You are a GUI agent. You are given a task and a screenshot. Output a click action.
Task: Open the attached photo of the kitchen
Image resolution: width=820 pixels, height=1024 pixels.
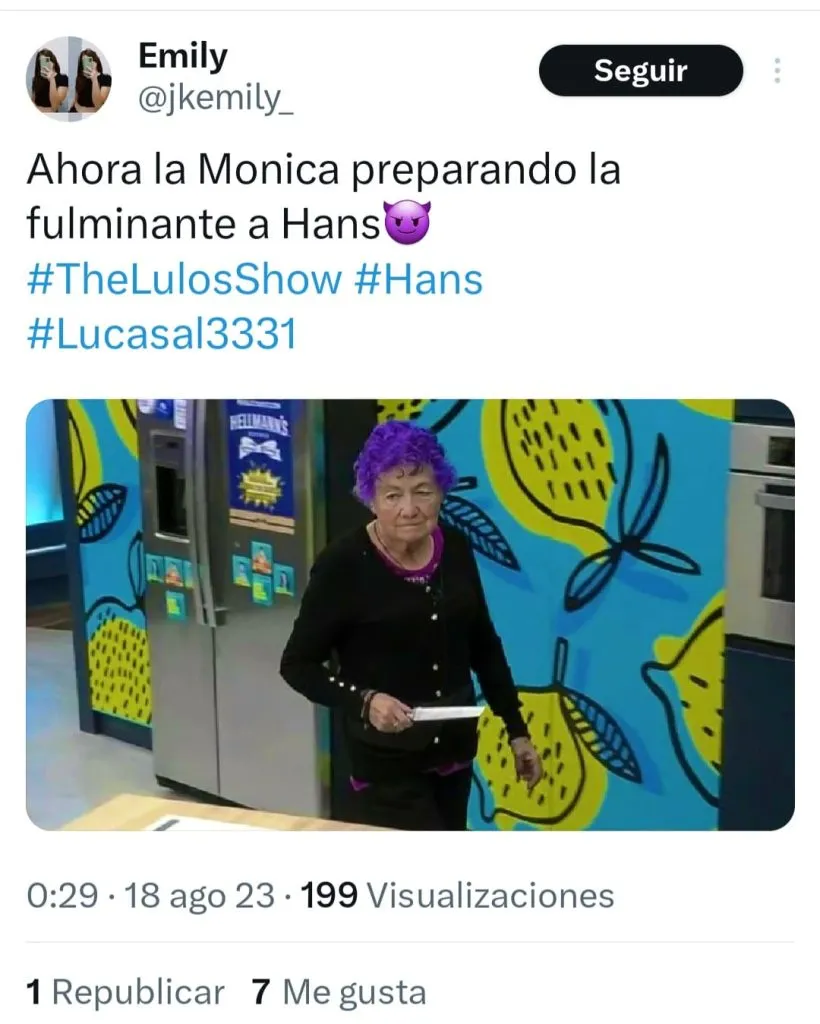(x=410, y=615)
